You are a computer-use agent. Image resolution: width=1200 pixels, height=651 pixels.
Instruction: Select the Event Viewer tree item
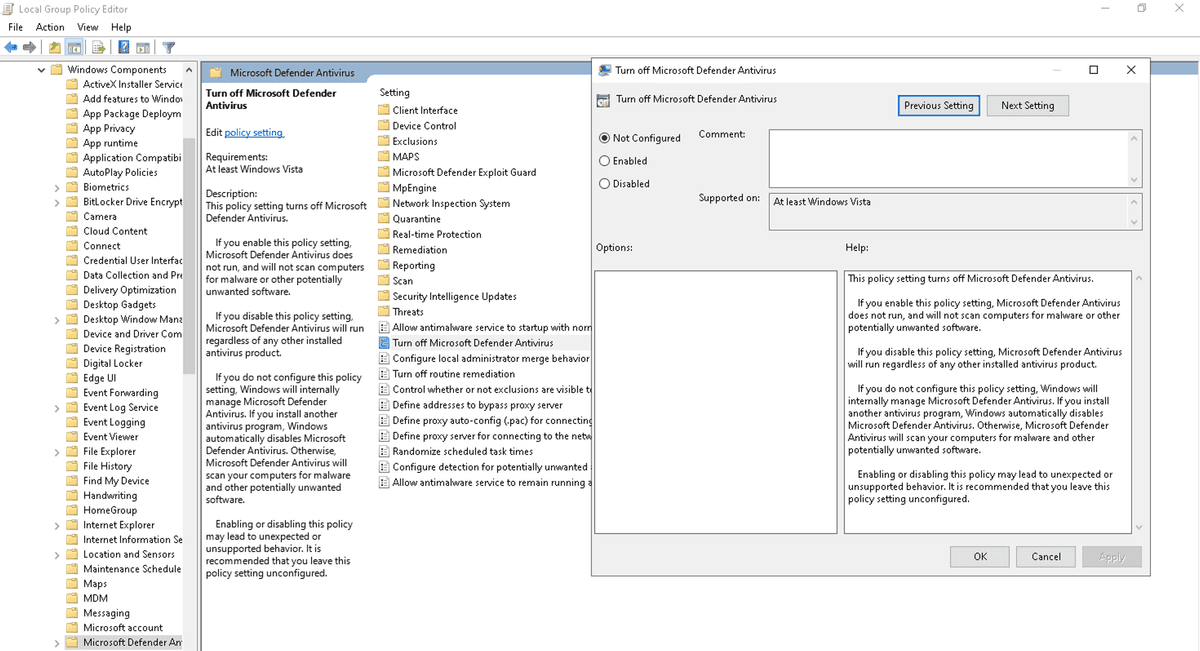[110, 437]
